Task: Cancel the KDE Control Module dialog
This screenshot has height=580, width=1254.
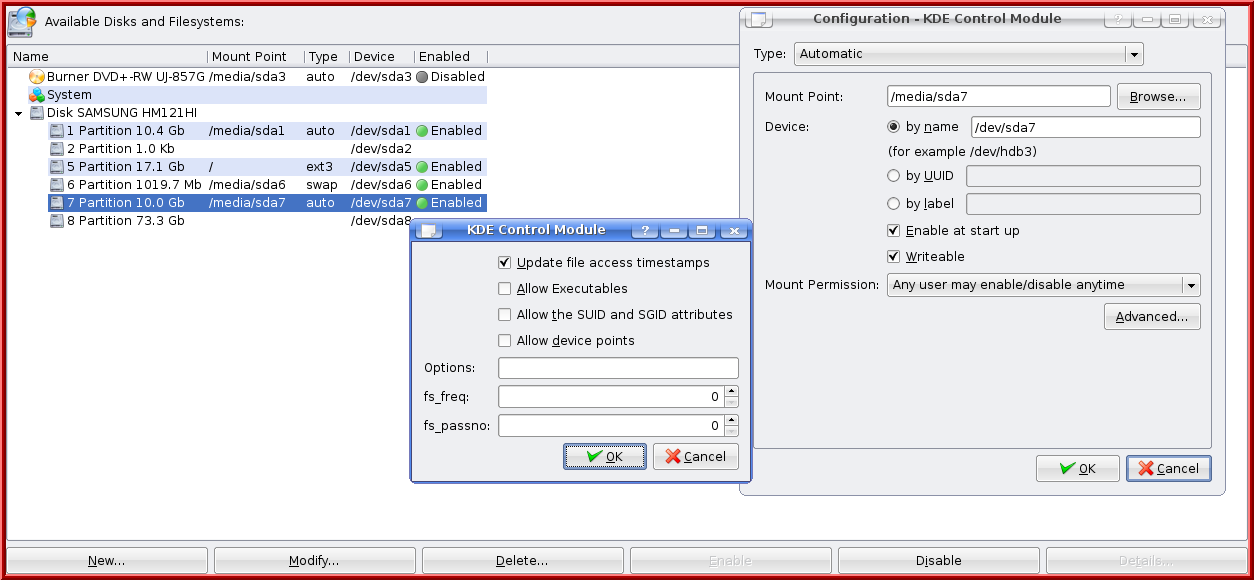Action: pos(696,457)
